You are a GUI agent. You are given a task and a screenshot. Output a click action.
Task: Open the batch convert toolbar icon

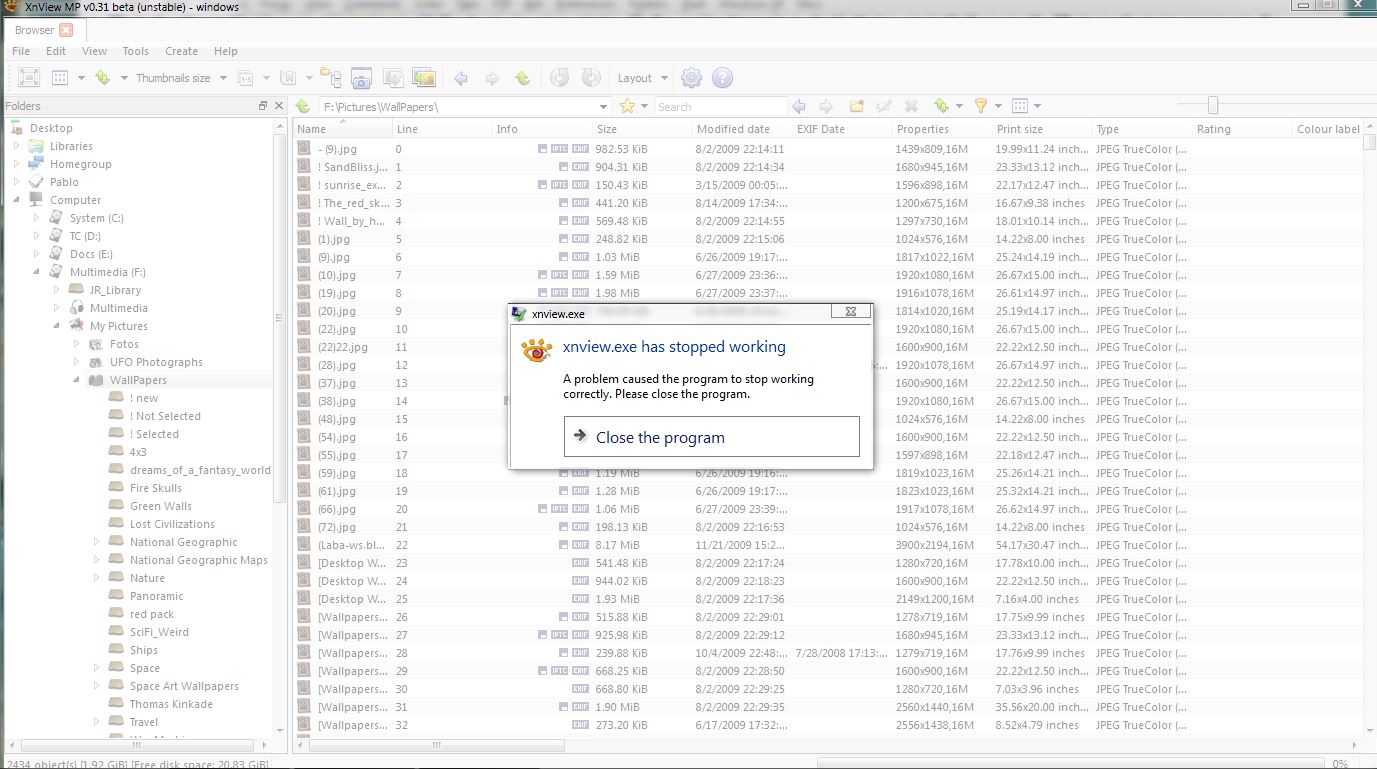click(x=393, y=78)
